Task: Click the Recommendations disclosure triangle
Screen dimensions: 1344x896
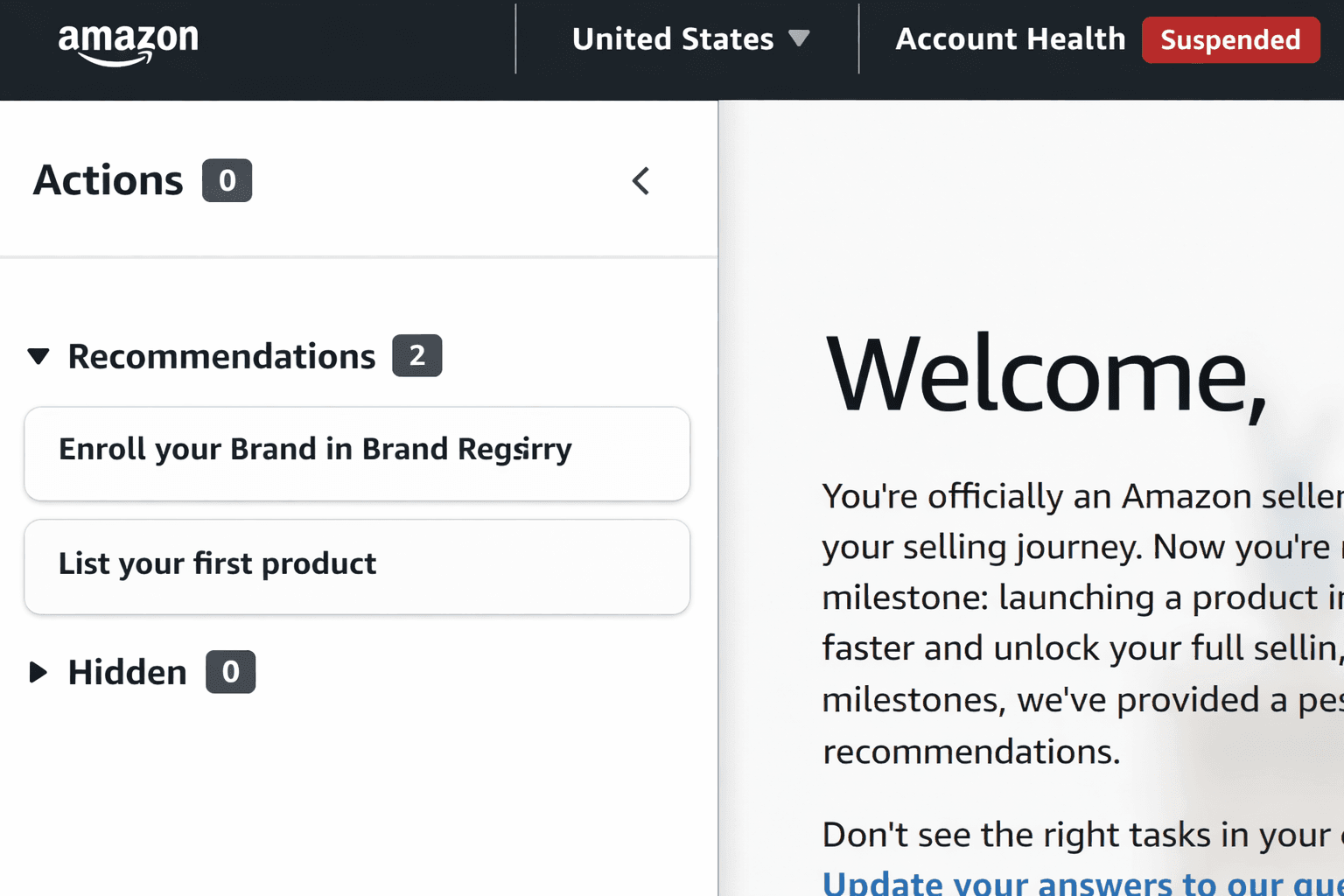Action: 38,356
